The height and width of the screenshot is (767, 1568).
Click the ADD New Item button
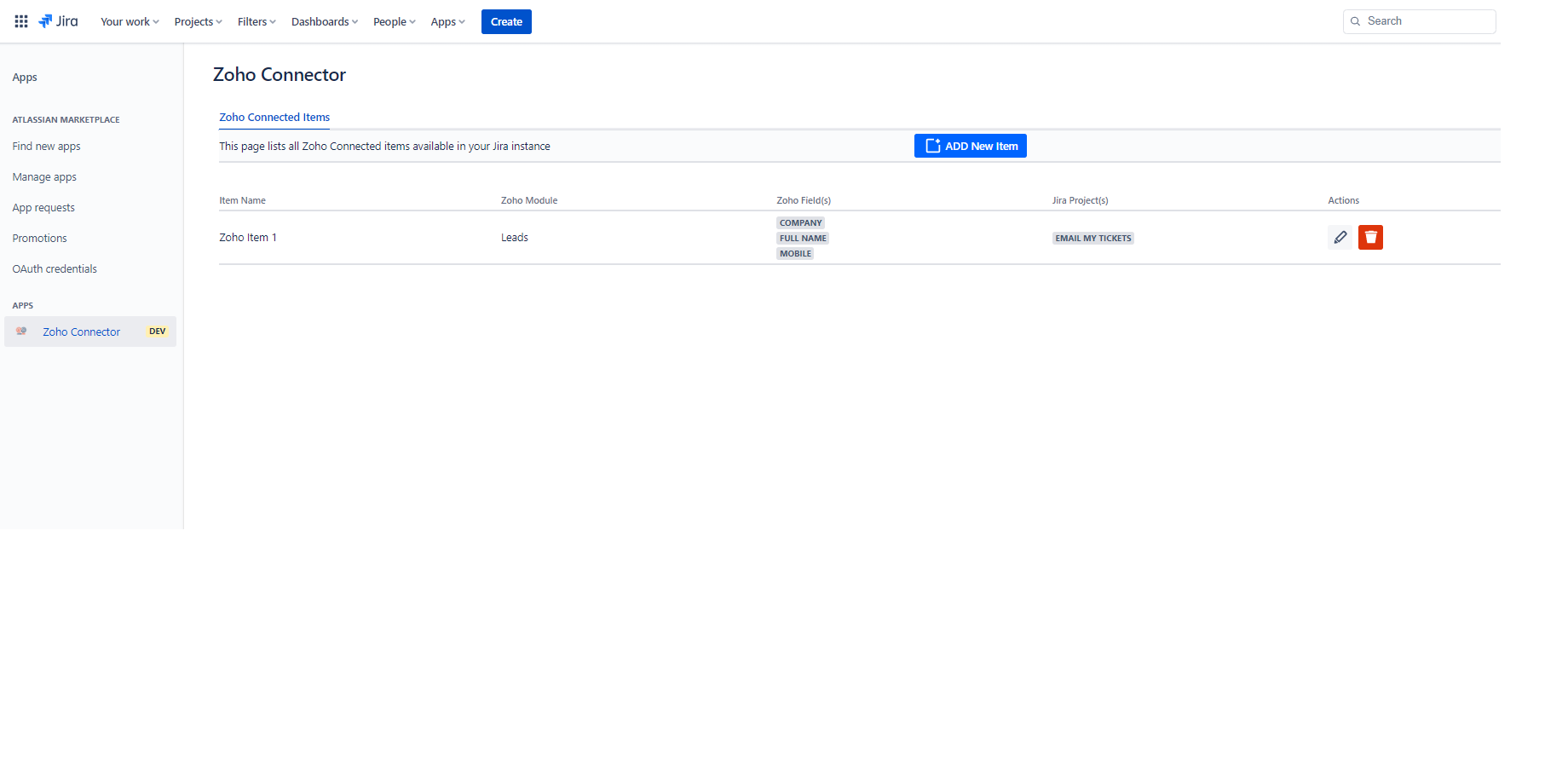click(970, 146)
